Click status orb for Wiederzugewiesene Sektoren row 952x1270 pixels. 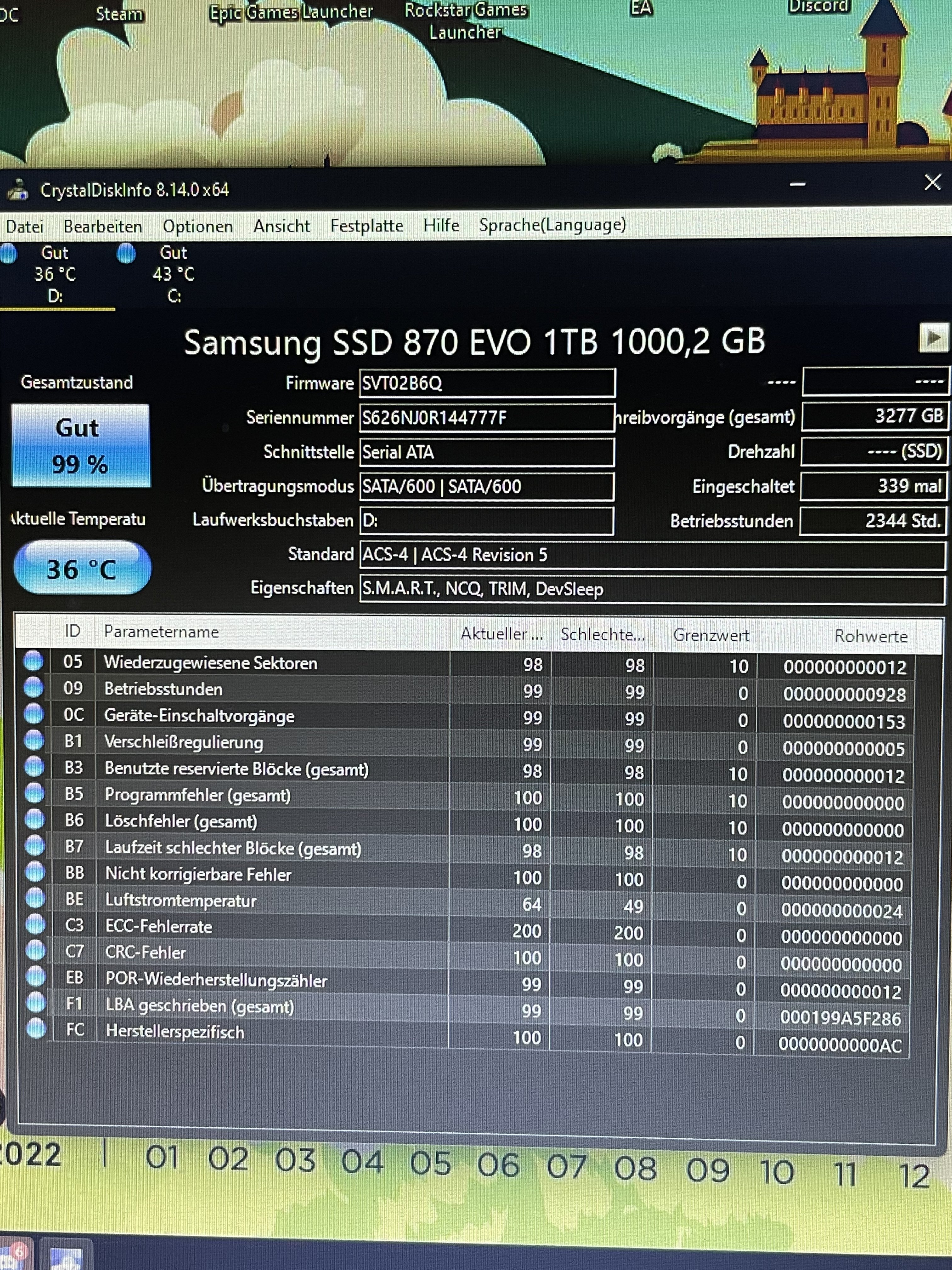point(33,661)
